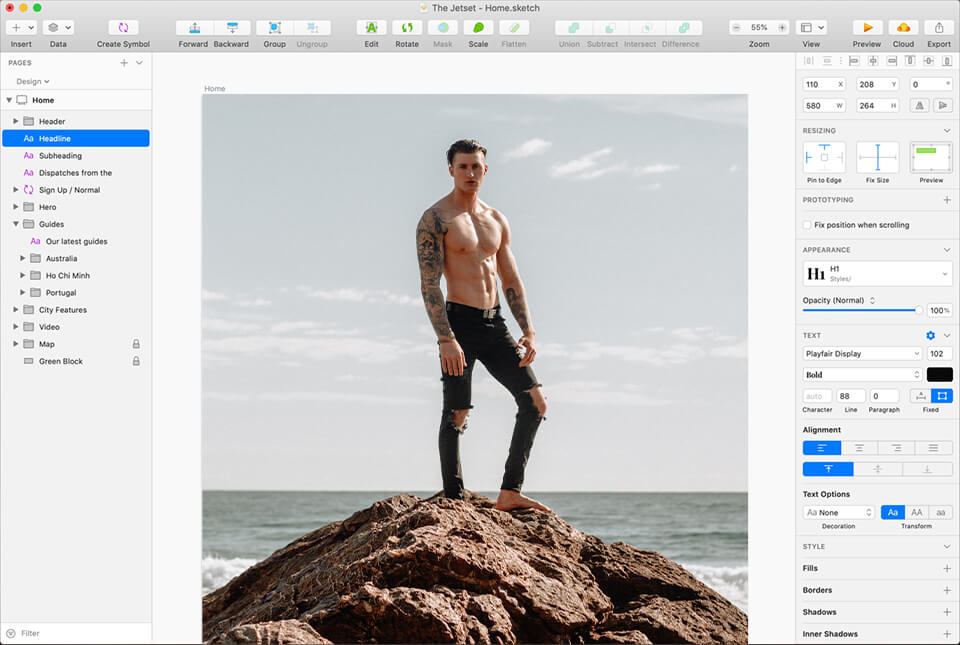
Task: Expand the Ho Chi Minh group
Action: coord(23,275)
